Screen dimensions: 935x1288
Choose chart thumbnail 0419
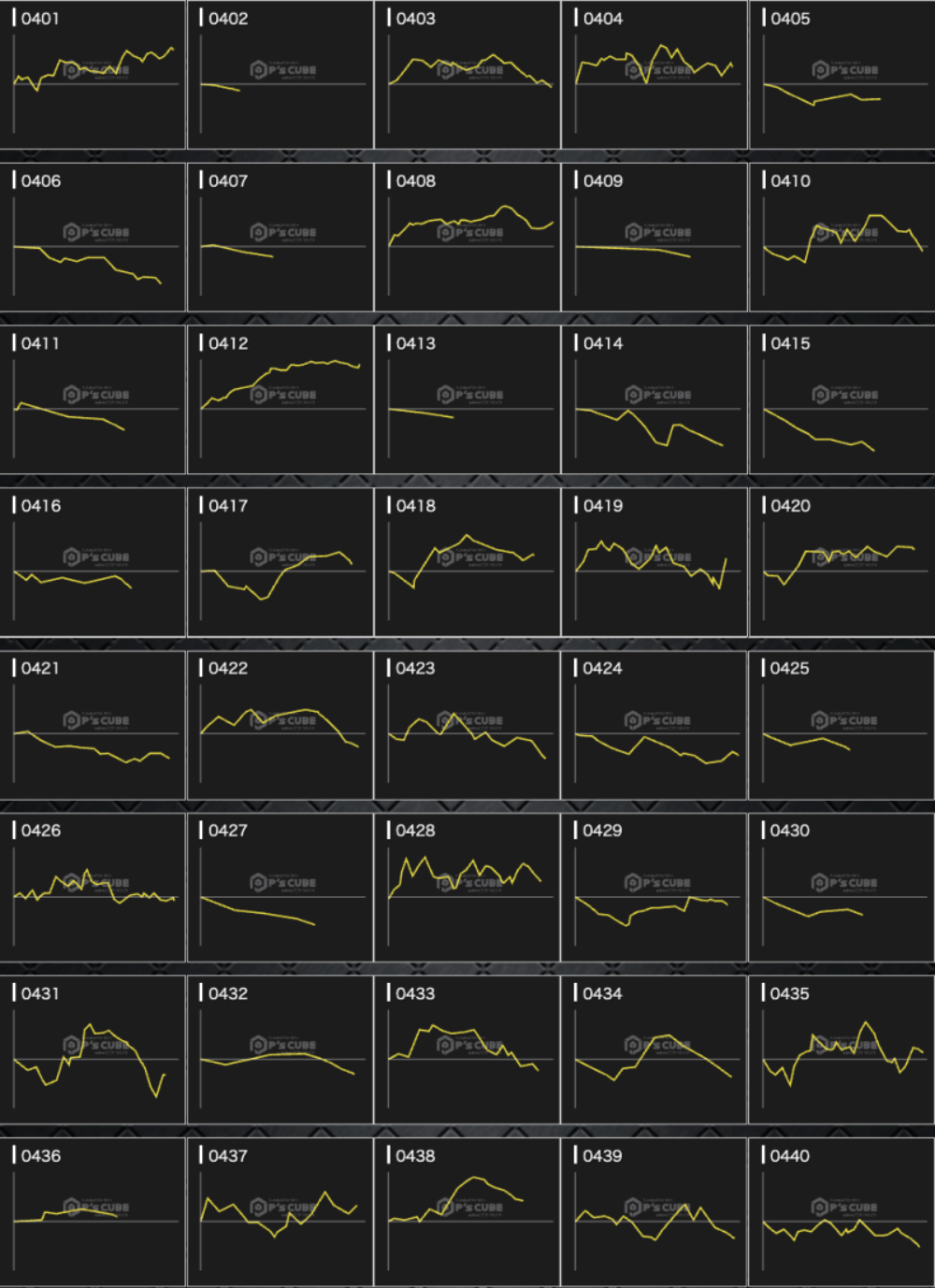pos(654,562)
